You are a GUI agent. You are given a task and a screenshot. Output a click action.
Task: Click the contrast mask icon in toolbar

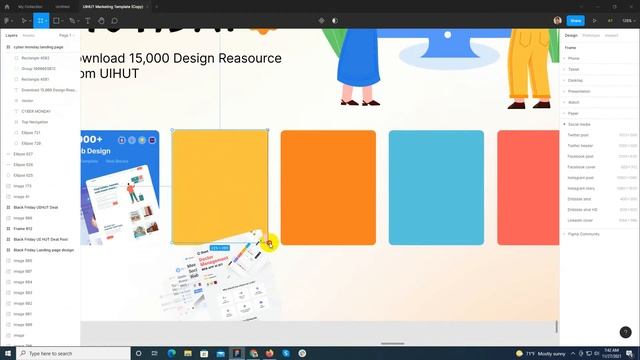pyautogui.click(x=335, y=20)
